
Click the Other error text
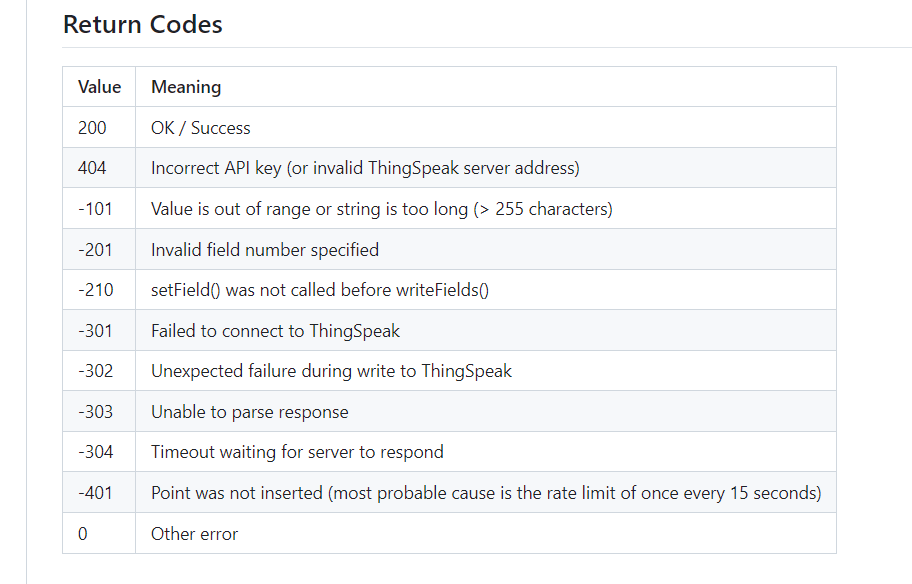tap(194, 533)
